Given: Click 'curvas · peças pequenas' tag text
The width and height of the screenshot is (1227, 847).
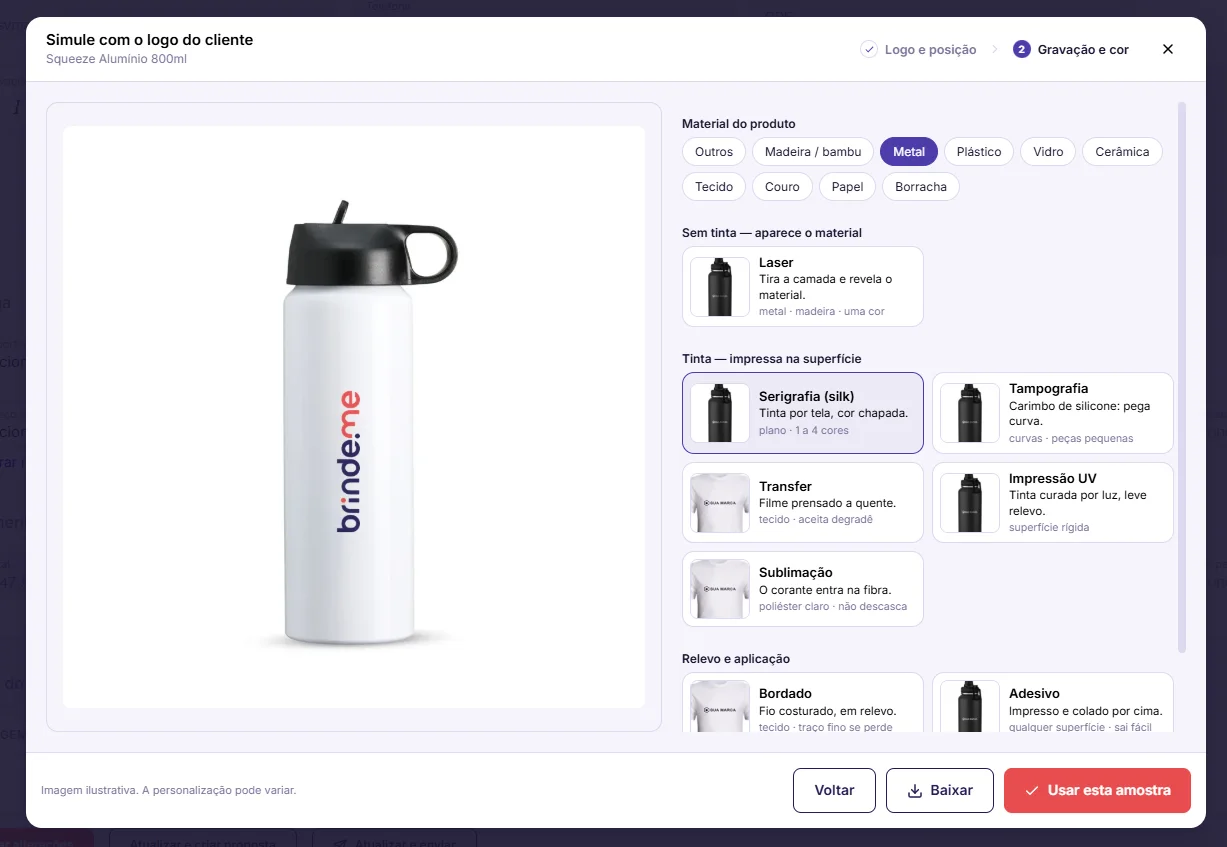Looking at the screenshot, I should pos(1071,439).
